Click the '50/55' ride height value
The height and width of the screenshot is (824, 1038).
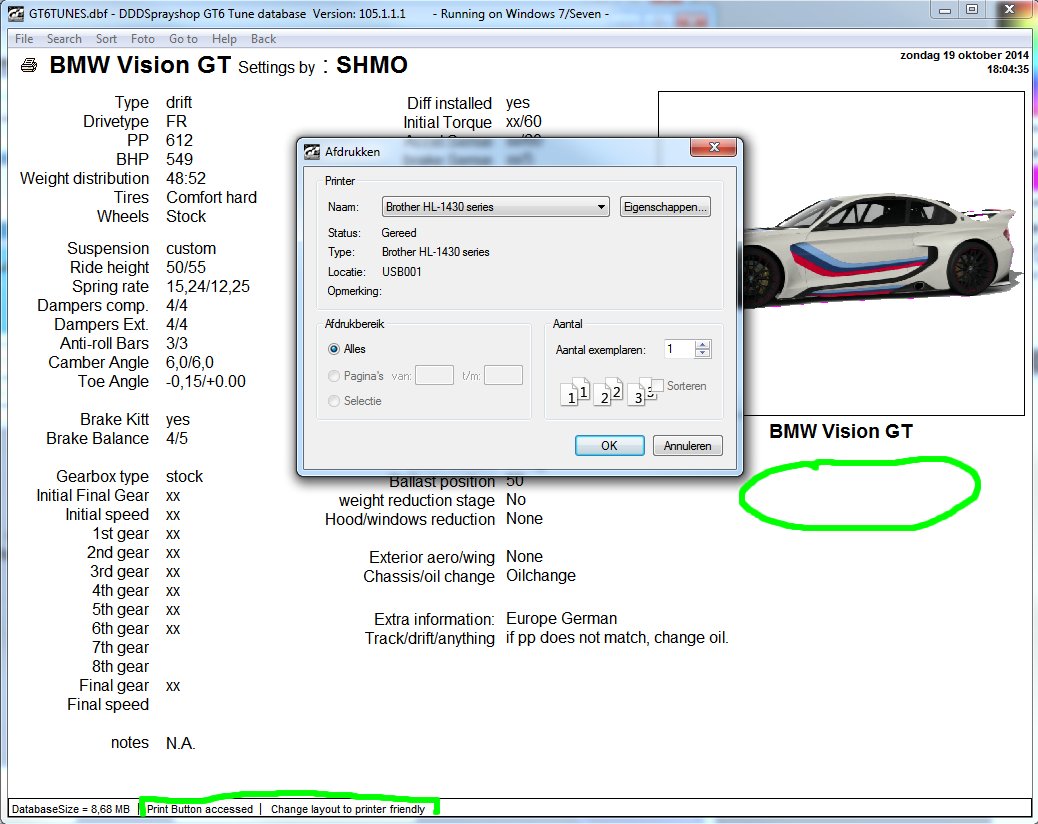click(186, 267)
